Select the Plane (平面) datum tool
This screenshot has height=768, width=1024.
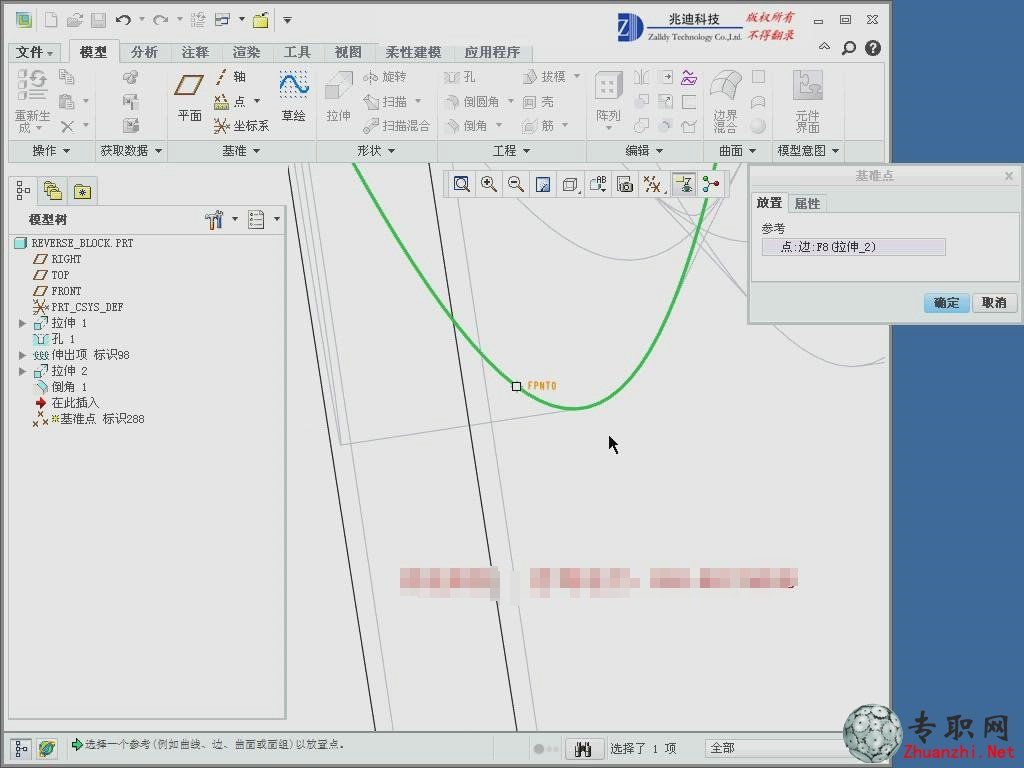[x=189, y=98]
